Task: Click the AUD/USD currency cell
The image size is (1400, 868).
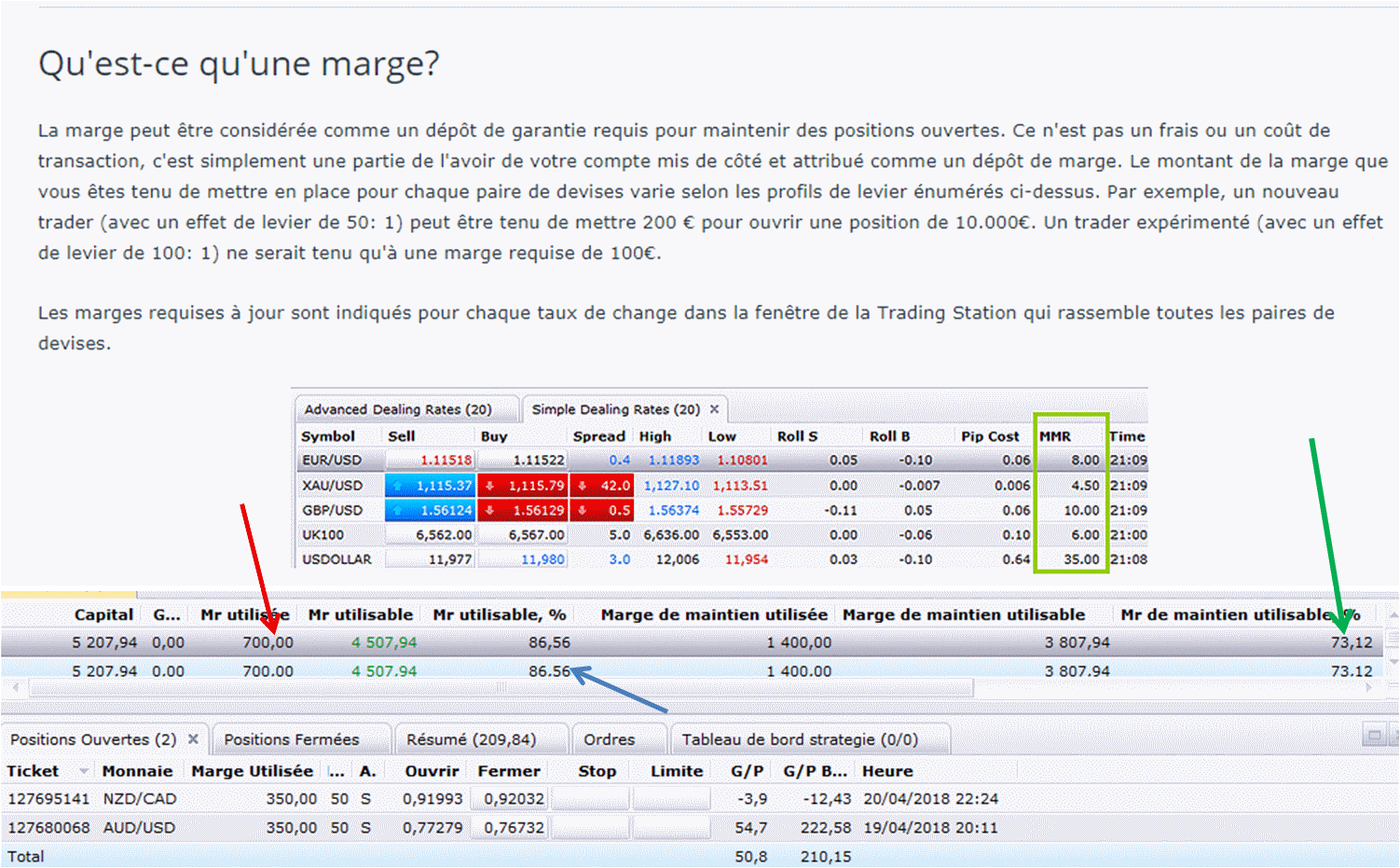Action: 139,828
